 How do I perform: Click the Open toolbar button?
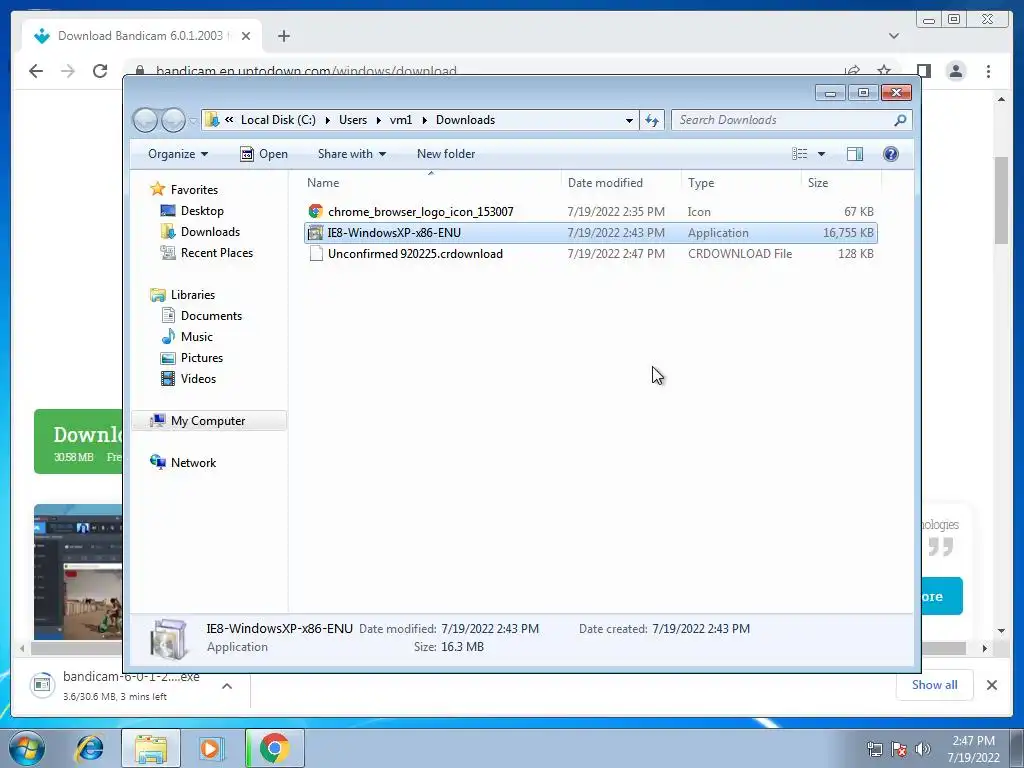click(264, 153)
